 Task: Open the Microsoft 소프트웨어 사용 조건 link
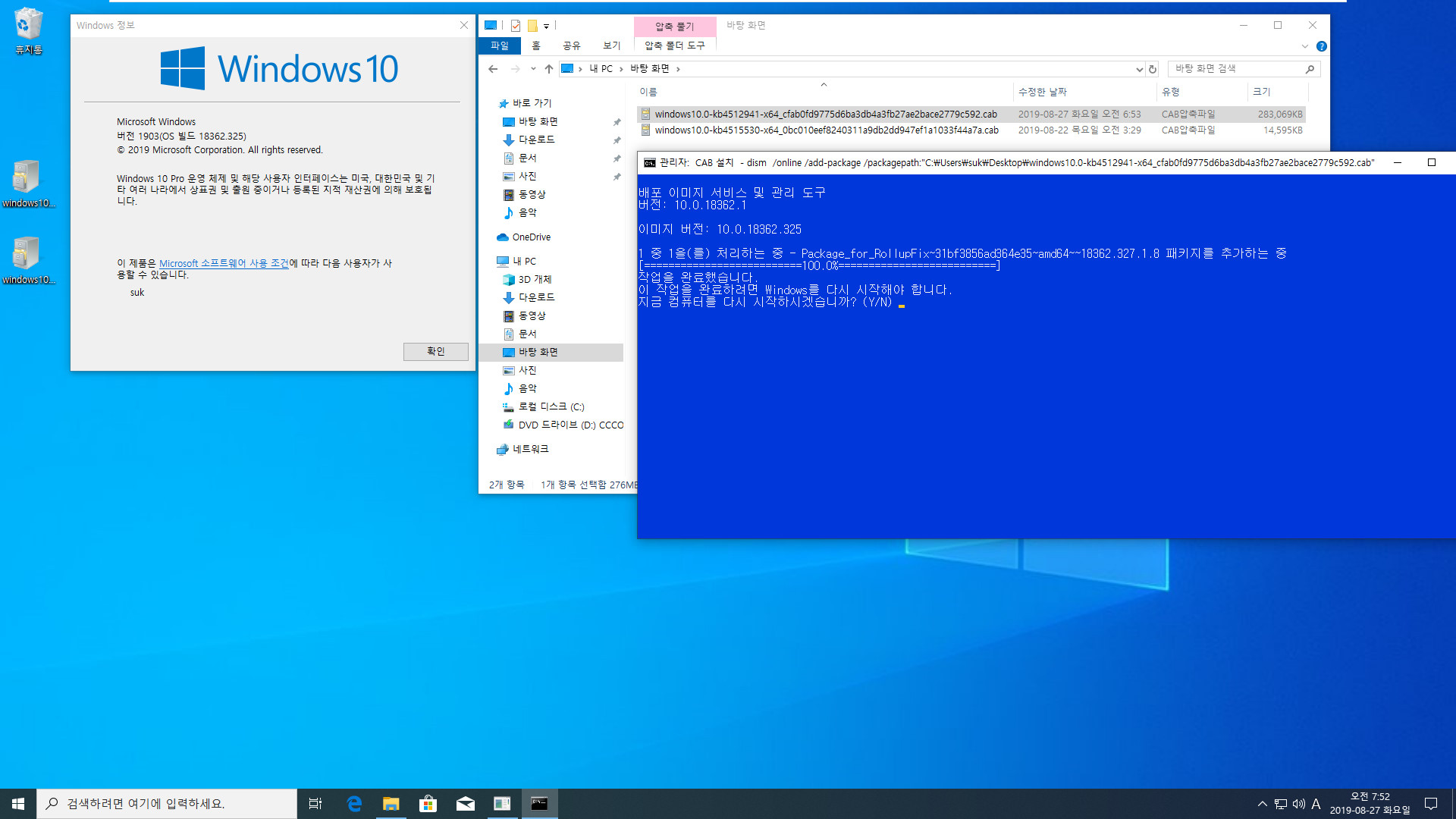coord(224,263)
